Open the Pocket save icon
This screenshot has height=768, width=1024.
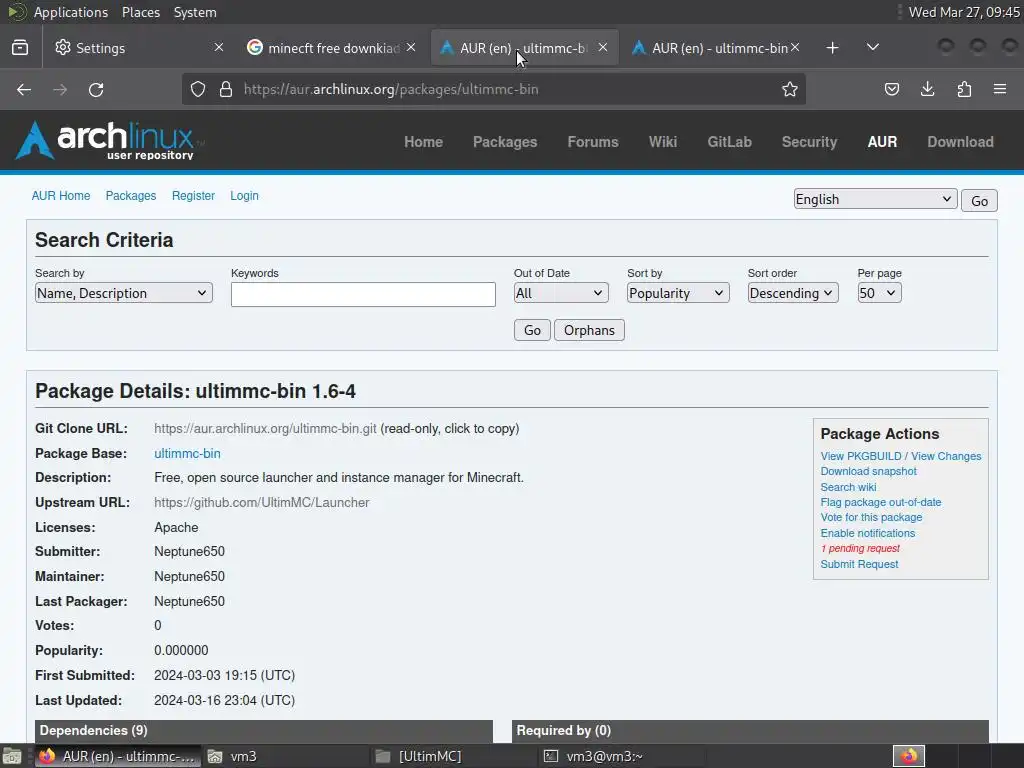click(x=891, y=89)
